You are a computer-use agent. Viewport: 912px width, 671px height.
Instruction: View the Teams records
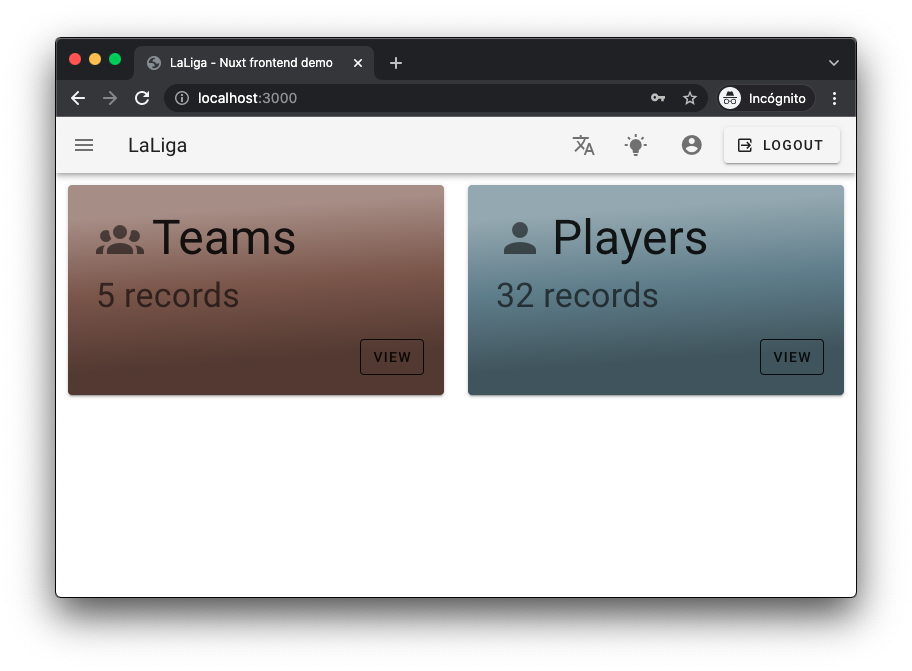391,357
